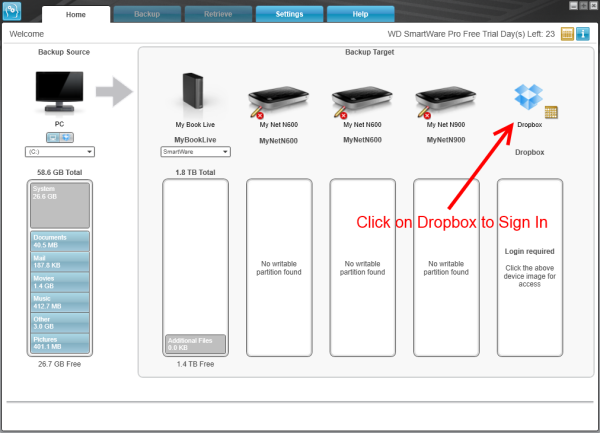Screen dimensions: 600x433
Task: Click "Click the above device image for access"
Action: coord(530,276)
